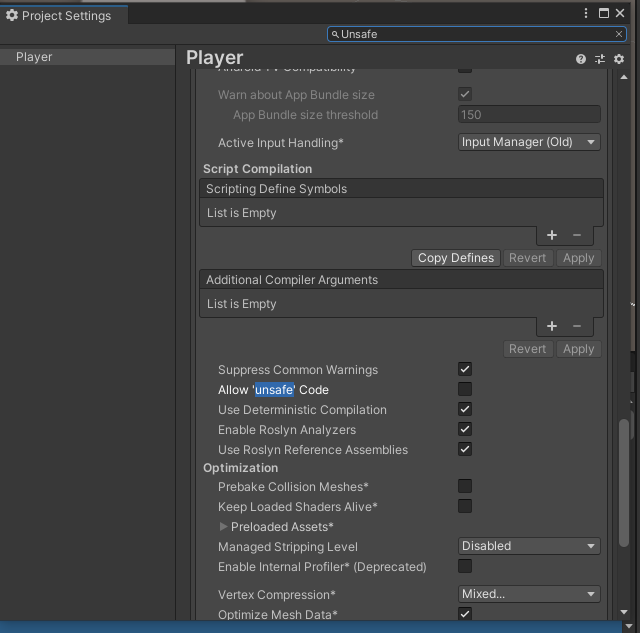Screen dimensions: 640x633
Task: Clear the Unsafe search text
Action: 619,34
